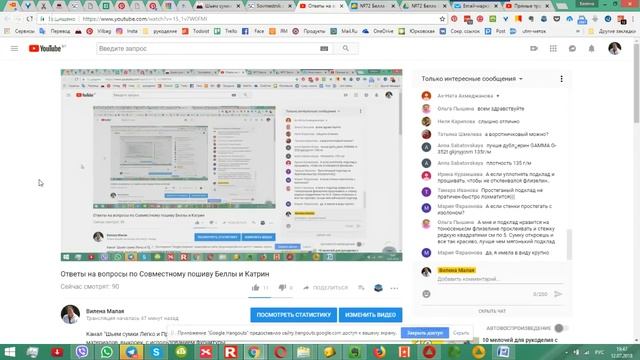
Task: Open the emoji picker in chat
Action: pyautogui.click(x=427, y=294)
